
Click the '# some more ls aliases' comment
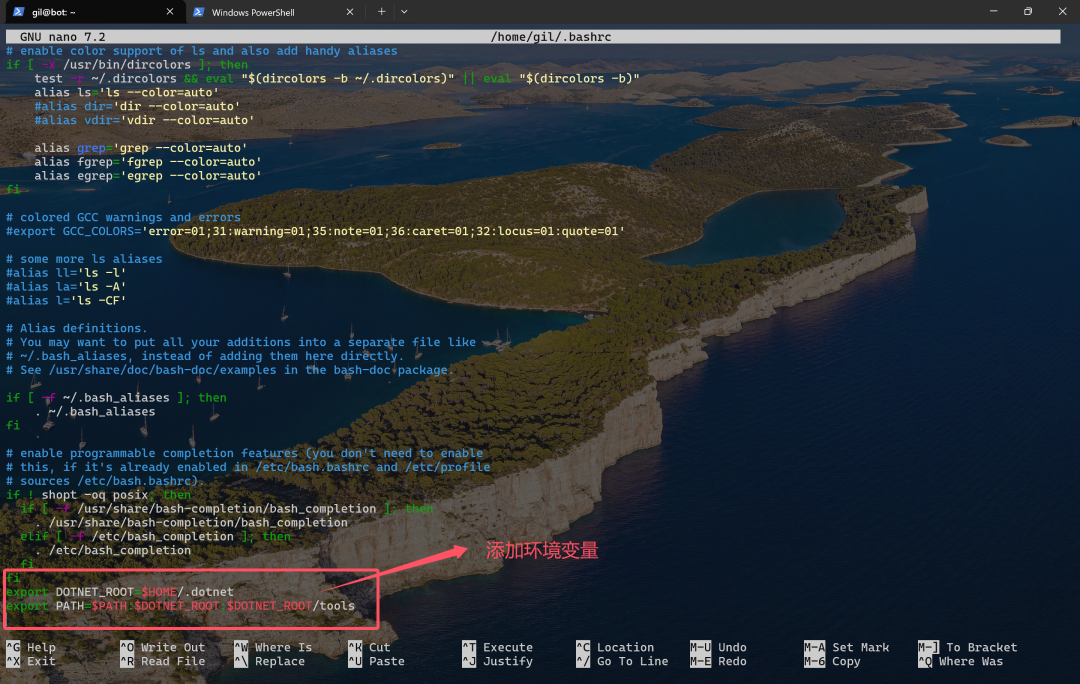point(84,259)
